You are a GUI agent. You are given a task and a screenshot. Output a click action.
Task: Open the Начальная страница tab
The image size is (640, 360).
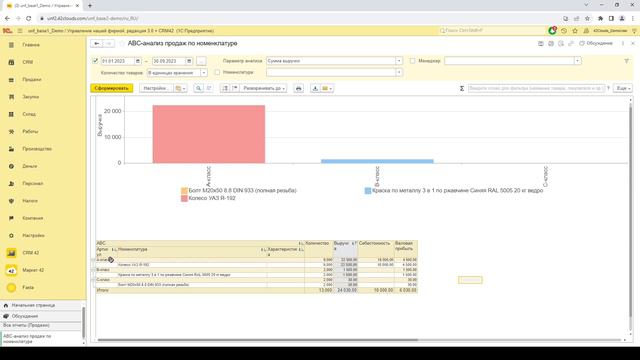[x=41, y=305]
